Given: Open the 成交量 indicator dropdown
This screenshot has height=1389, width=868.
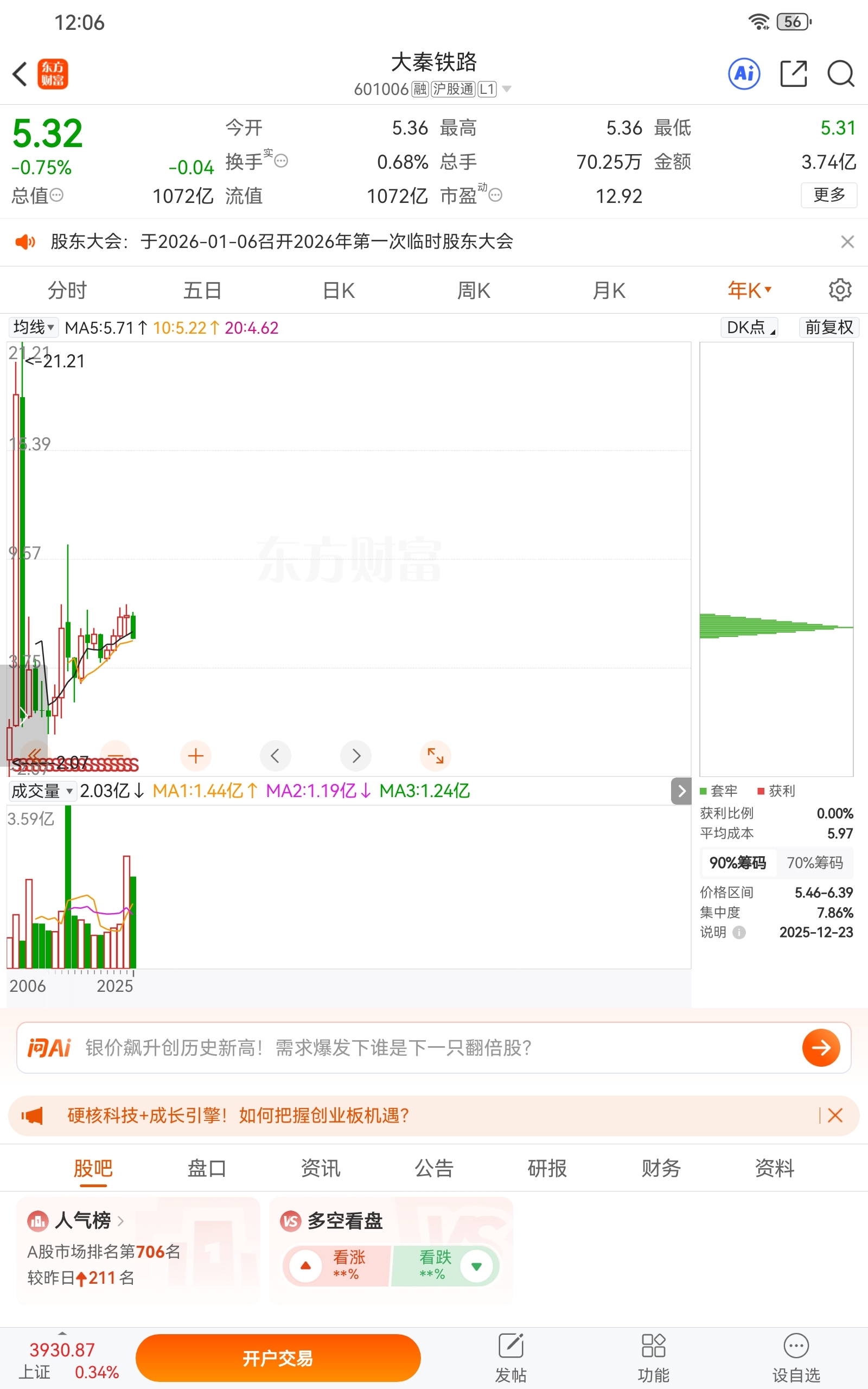Looking at the screenshot, I should tap(42, 791).
